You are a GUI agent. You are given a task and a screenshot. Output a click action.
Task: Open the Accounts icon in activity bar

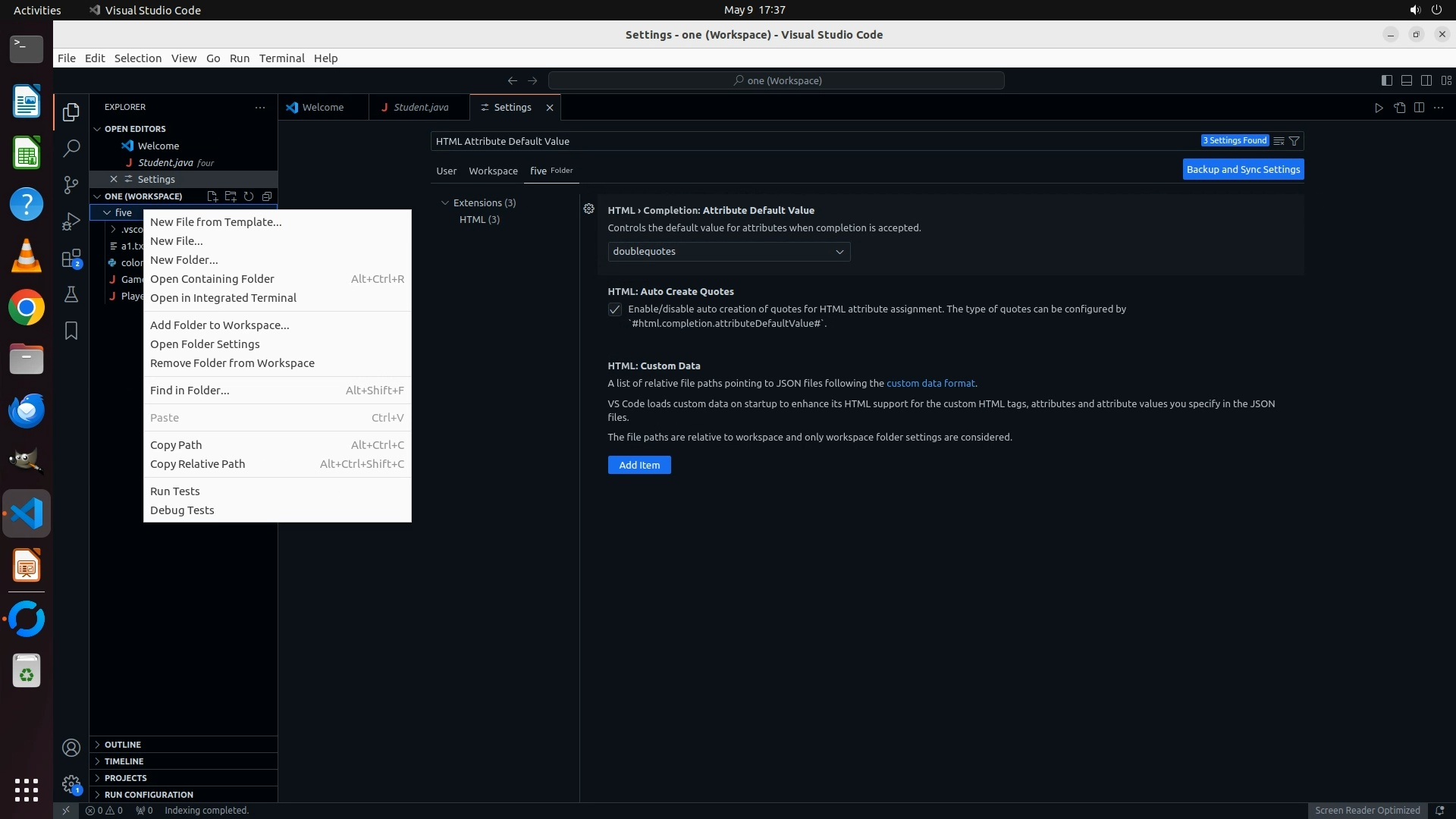tap(71, 748)
